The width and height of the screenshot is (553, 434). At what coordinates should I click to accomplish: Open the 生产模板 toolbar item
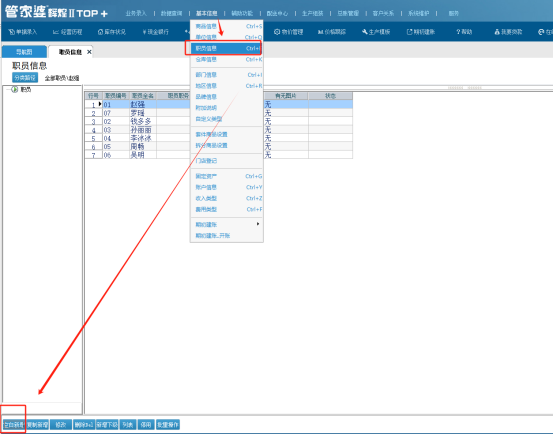coord(376,32)
